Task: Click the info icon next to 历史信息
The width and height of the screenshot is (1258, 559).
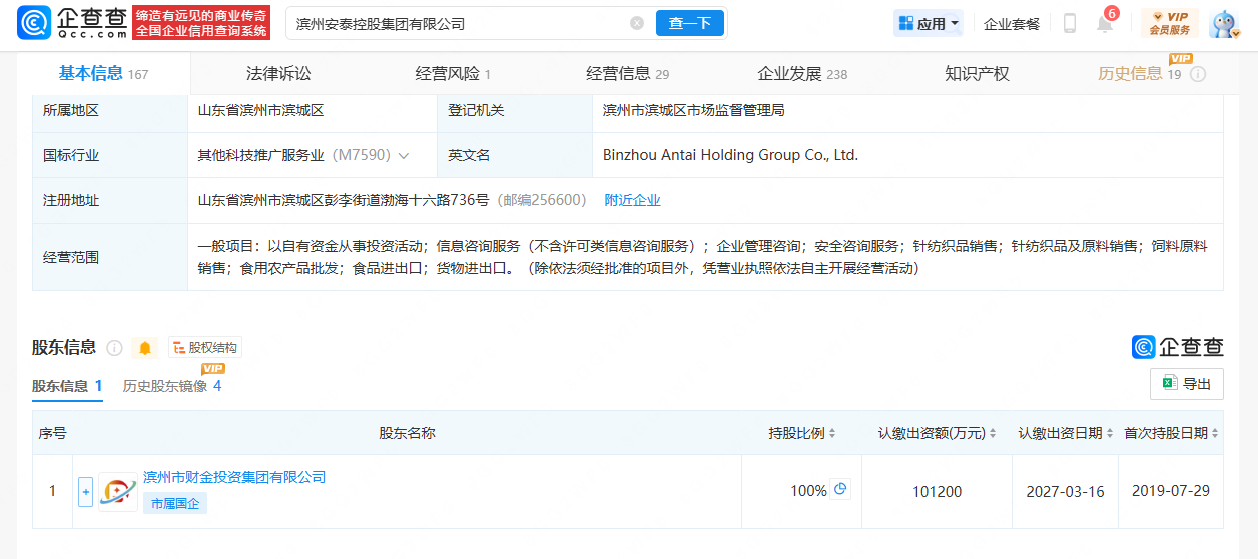Action: [1198, 74]
